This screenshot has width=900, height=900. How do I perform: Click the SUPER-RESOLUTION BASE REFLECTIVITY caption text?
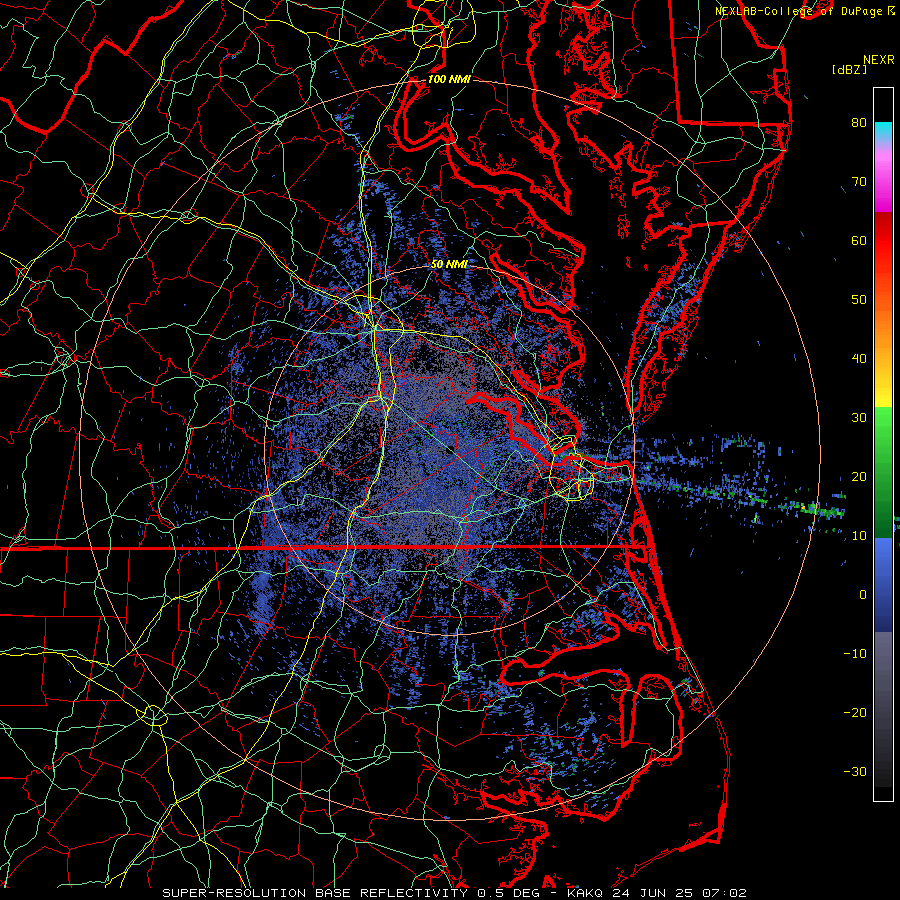[315, 893]
